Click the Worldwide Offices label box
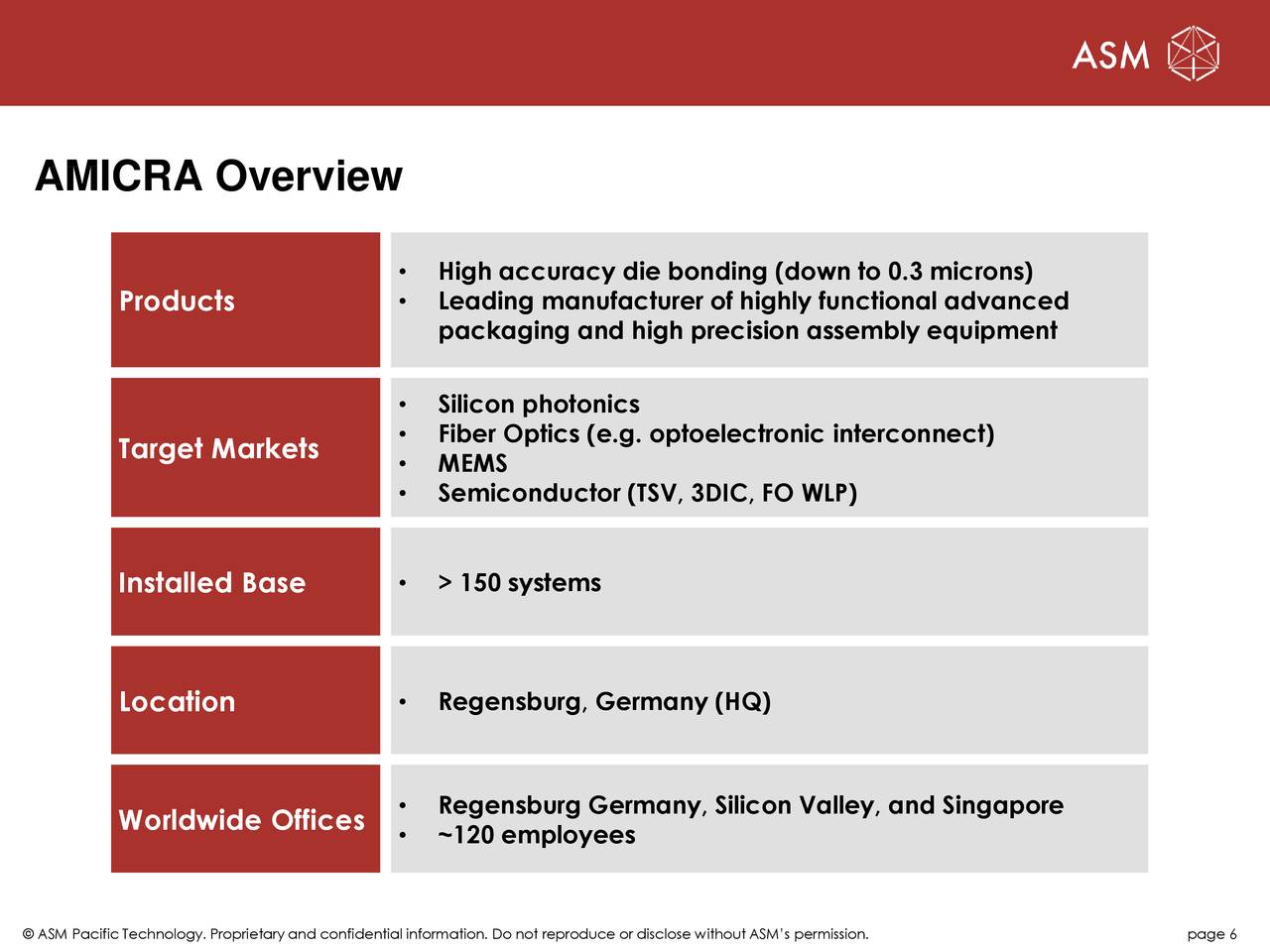Viewport: 1270px width, 952px height. pos(244,819)
